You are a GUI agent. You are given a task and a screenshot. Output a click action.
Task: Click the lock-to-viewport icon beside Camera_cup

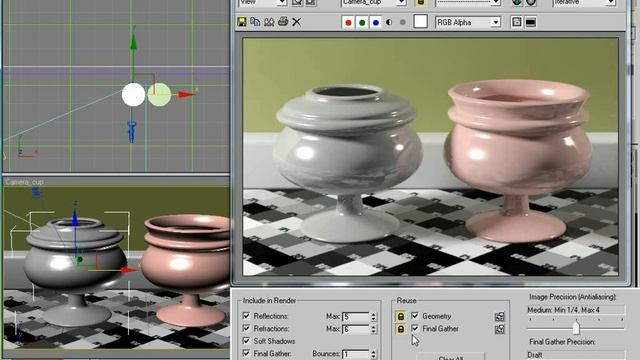tap(420, 2)
